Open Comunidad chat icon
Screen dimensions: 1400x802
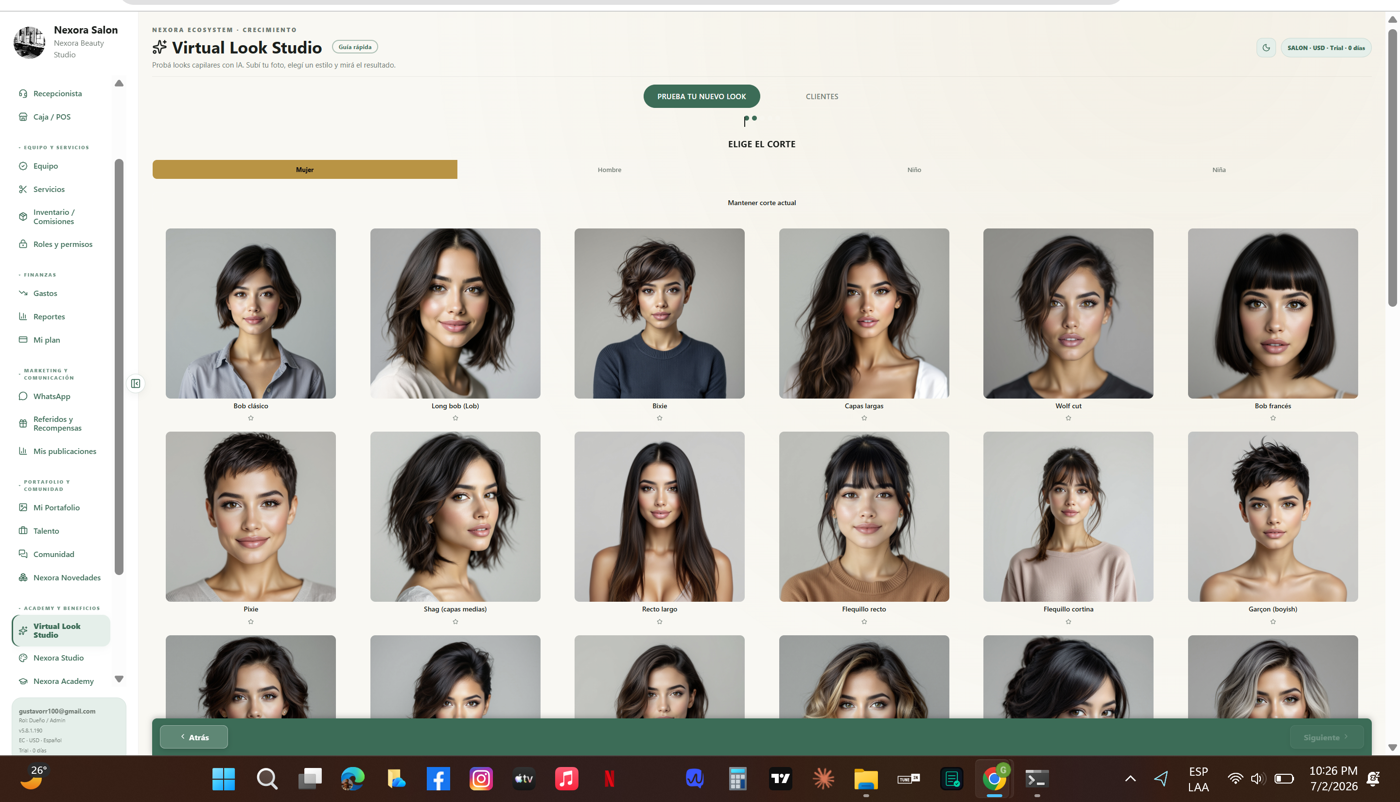click(23, 554)
